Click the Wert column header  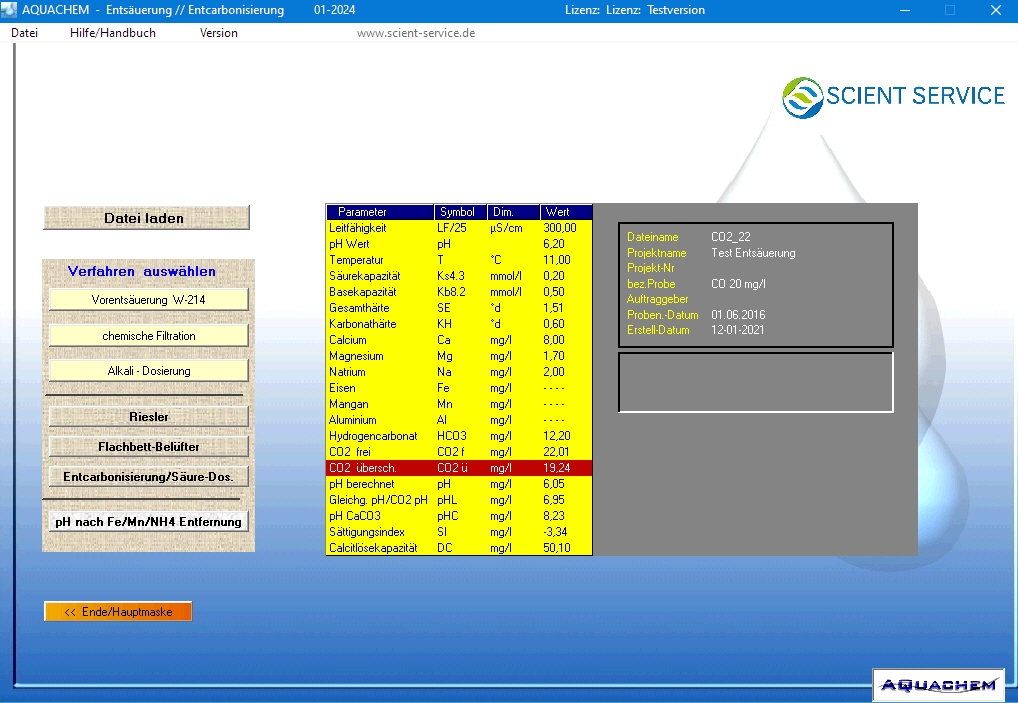click(x=566, y=212)
